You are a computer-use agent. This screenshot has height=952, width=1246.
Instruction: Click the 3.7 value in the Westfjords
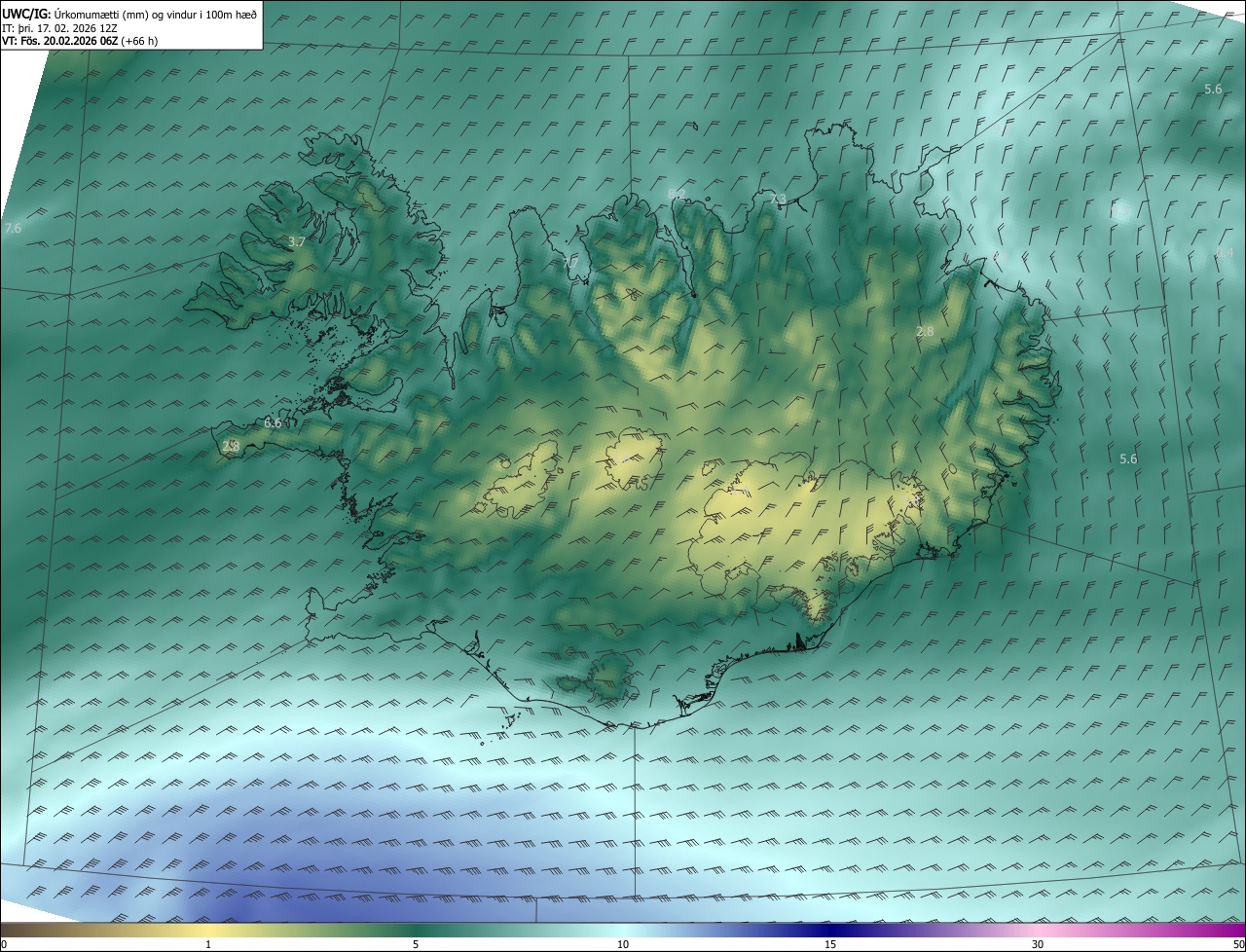[x=297, y=241]
